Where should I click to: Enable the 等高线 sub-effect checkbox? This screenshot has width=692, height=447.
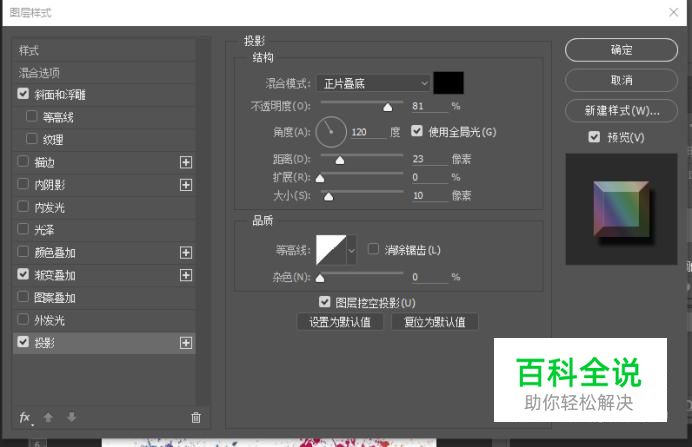tap(31, 116)
